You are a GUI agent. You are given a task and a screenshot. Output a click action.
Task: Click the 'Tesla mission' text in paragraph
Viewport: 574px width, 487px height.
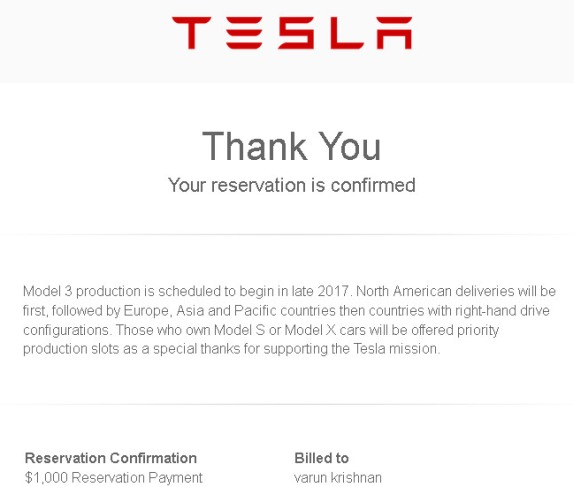tap(396, 349)
